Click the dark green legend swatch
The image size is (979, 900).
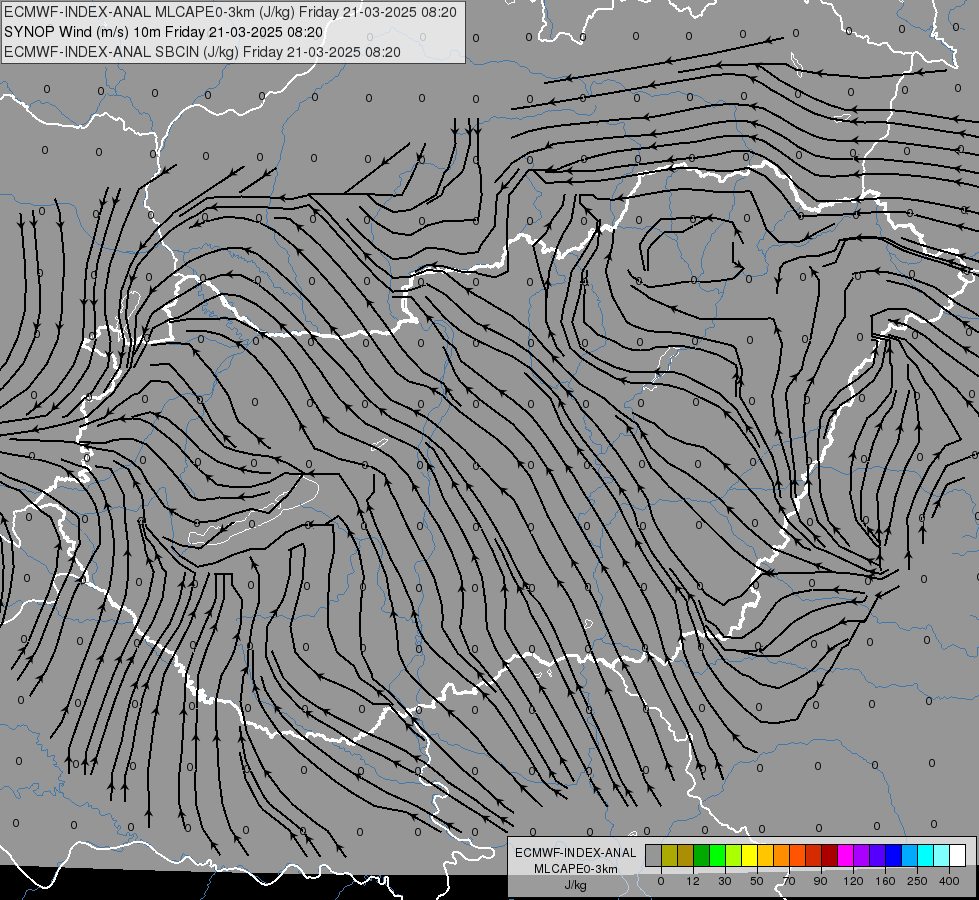[x=702, y=855]
